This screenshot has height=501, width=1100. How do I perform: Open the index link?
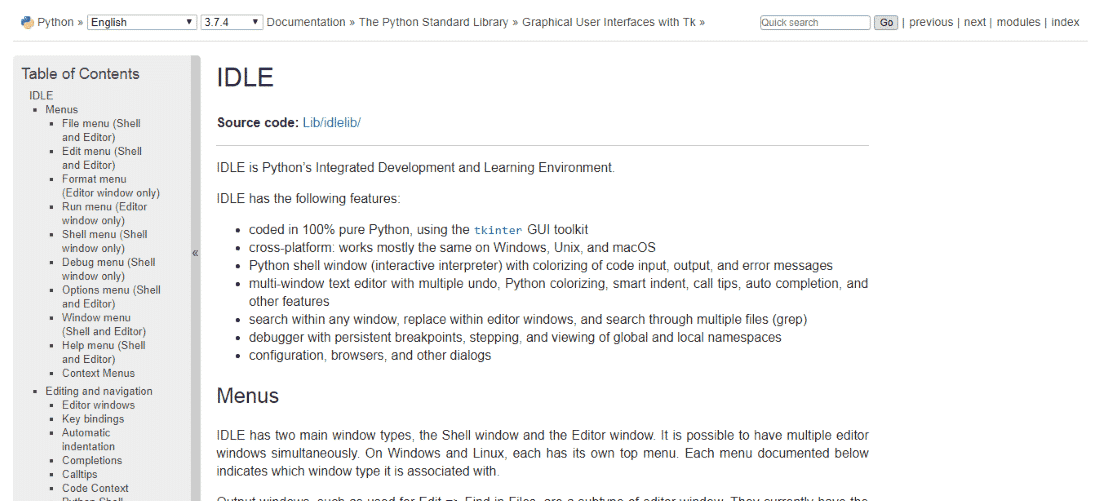point(1065,22)
